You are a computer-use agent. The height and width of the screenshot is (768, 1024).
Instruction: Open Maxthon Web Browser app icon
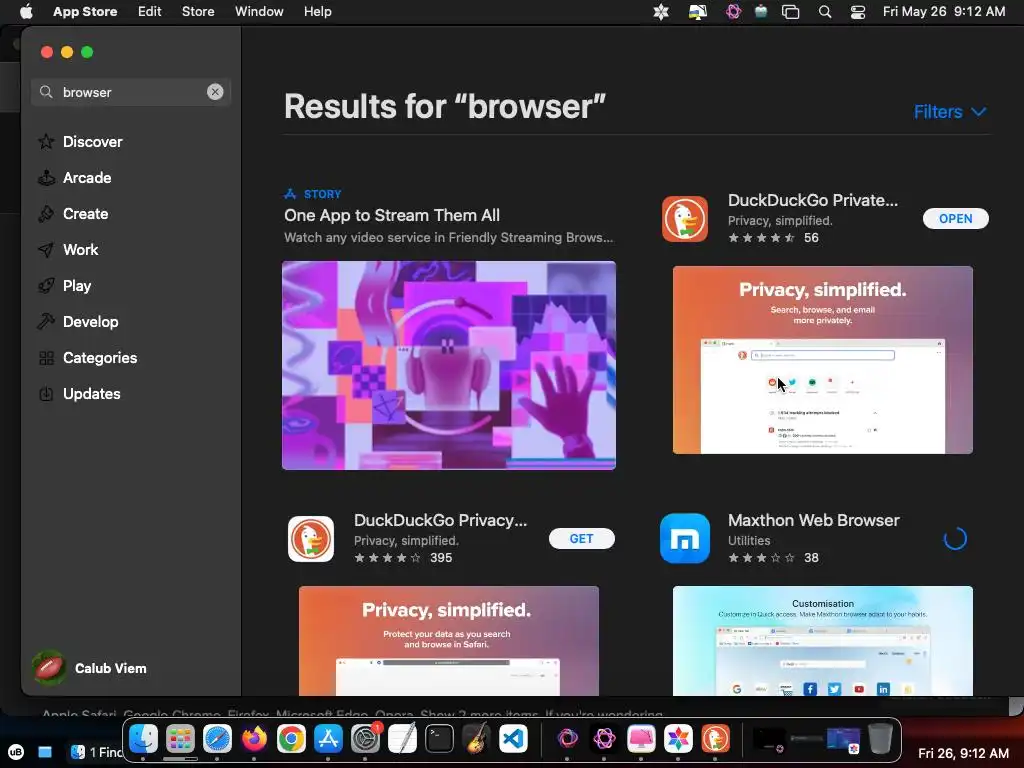click(684, 539)
